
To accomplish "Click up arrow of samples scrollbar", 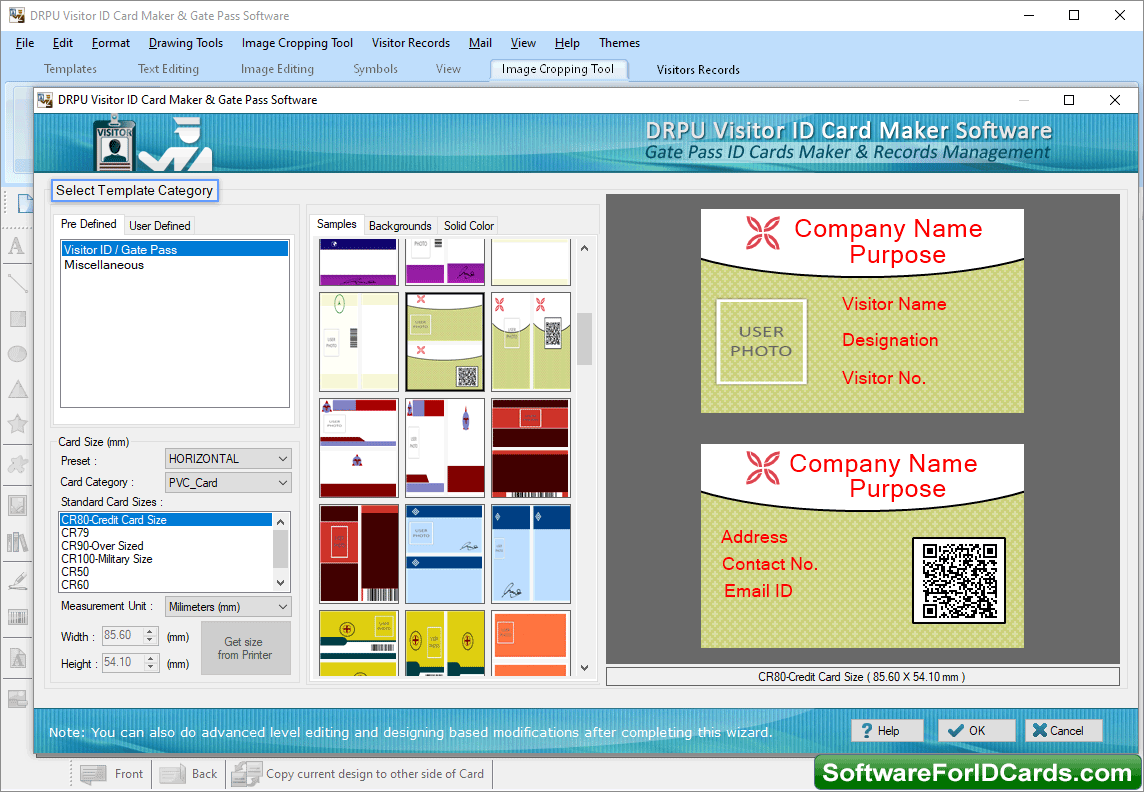I will 584,249.
